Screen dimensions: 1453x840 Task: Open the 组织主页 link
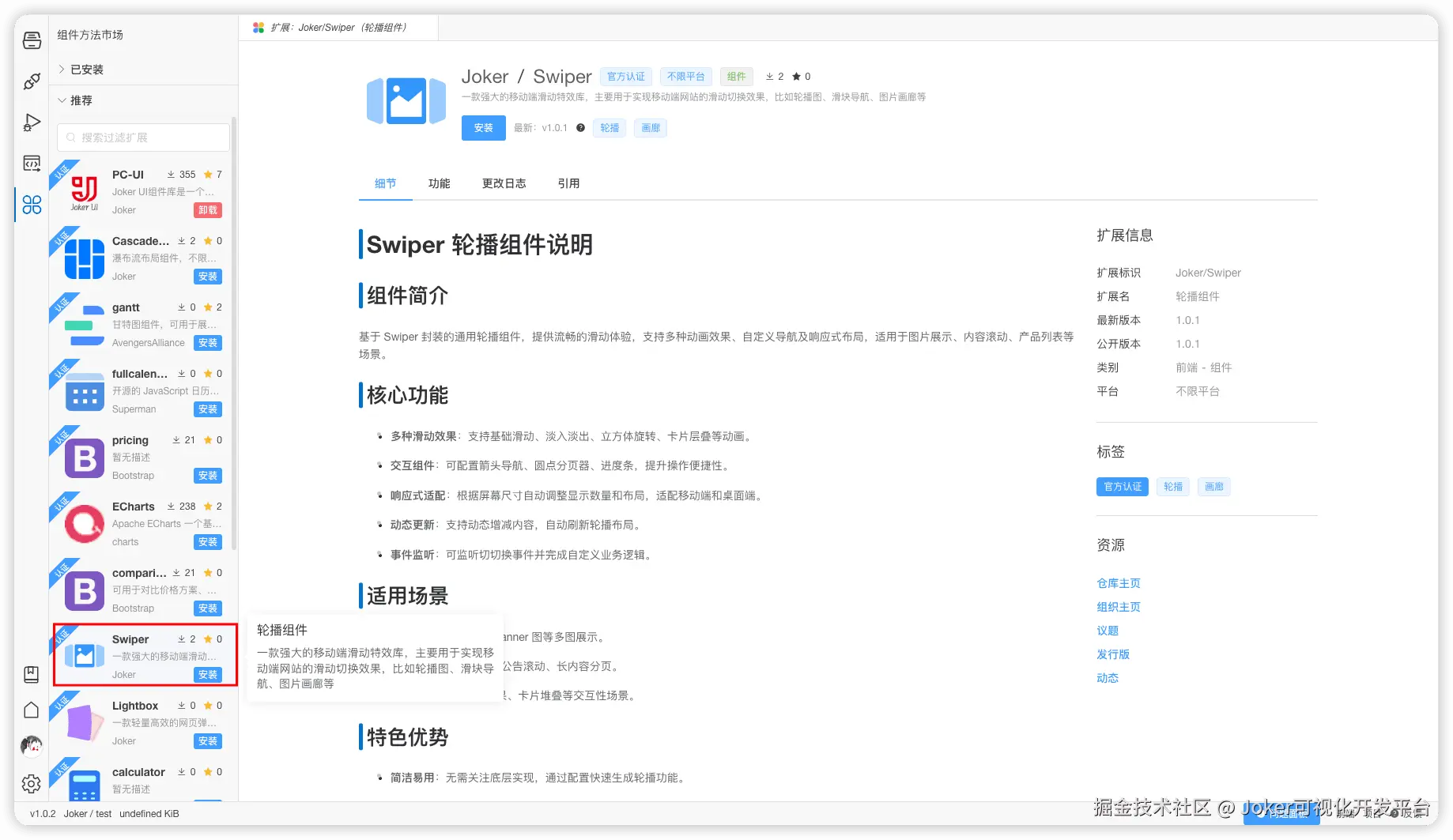1119,607
